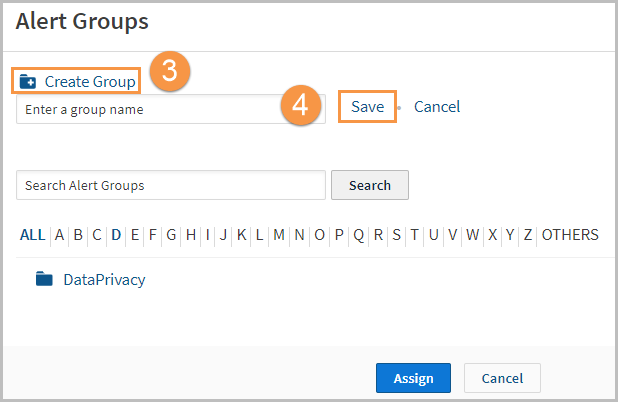Screen dimensions: 618x402
Task: Filter alert groups by letter D
Action: 116,235
